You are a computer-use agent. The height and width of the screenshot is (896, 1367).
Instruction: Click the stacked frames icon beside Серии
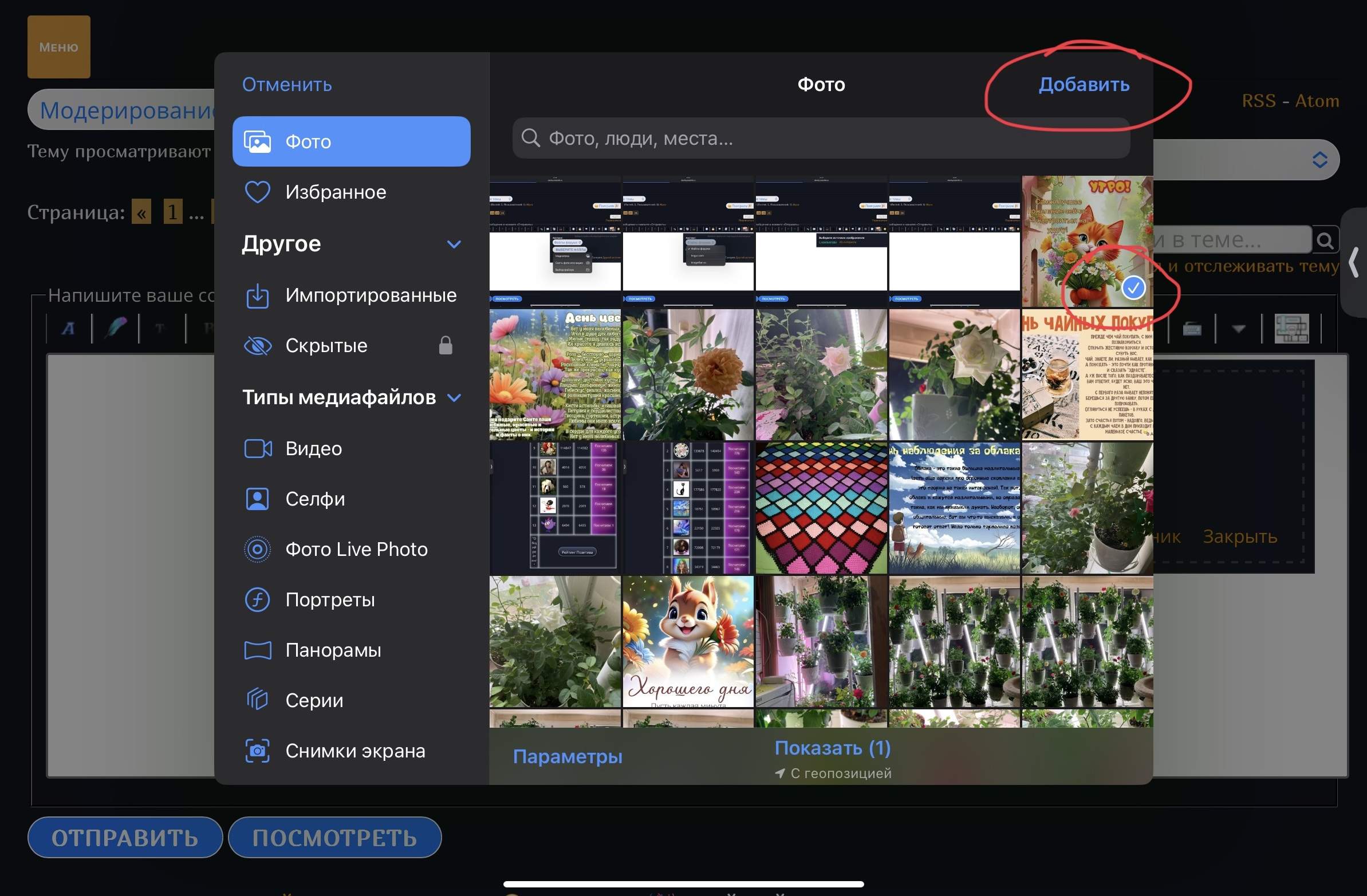point(257,700)
